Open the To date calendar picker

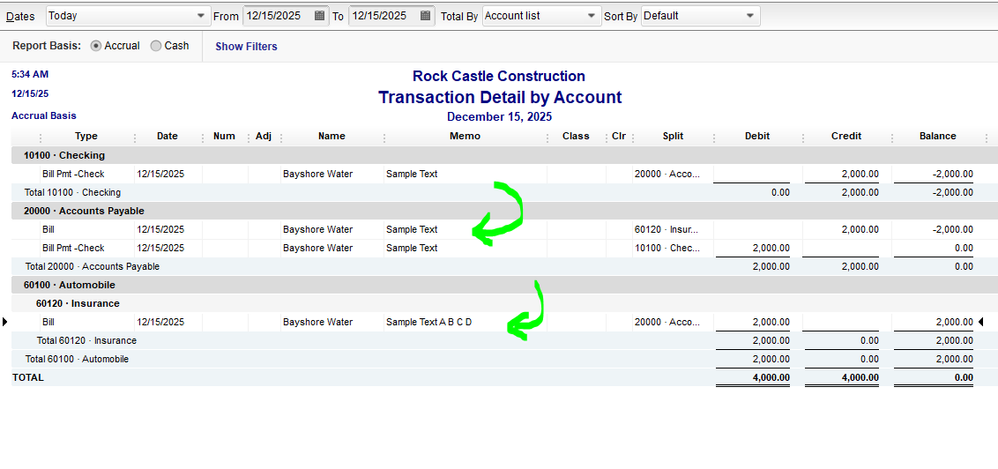click(425, 16)
